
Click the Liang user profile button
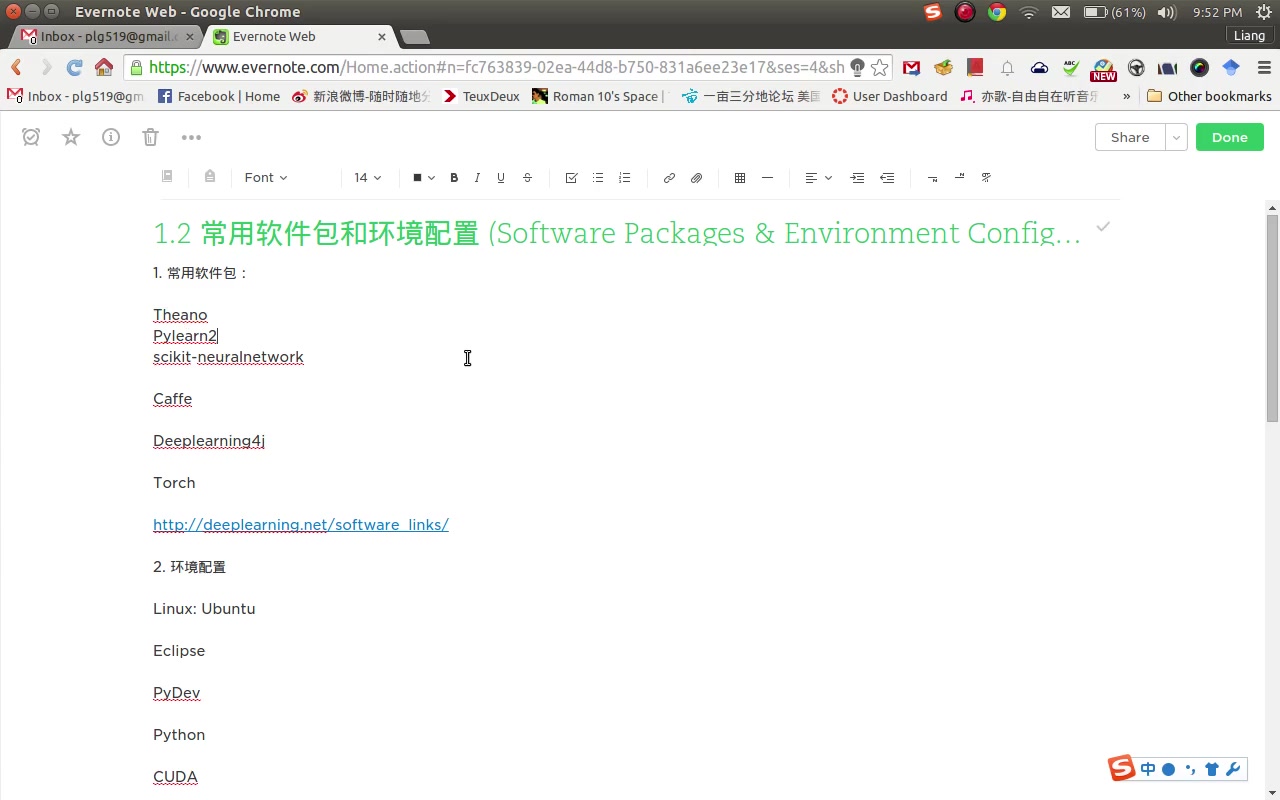pos(1249,36)
